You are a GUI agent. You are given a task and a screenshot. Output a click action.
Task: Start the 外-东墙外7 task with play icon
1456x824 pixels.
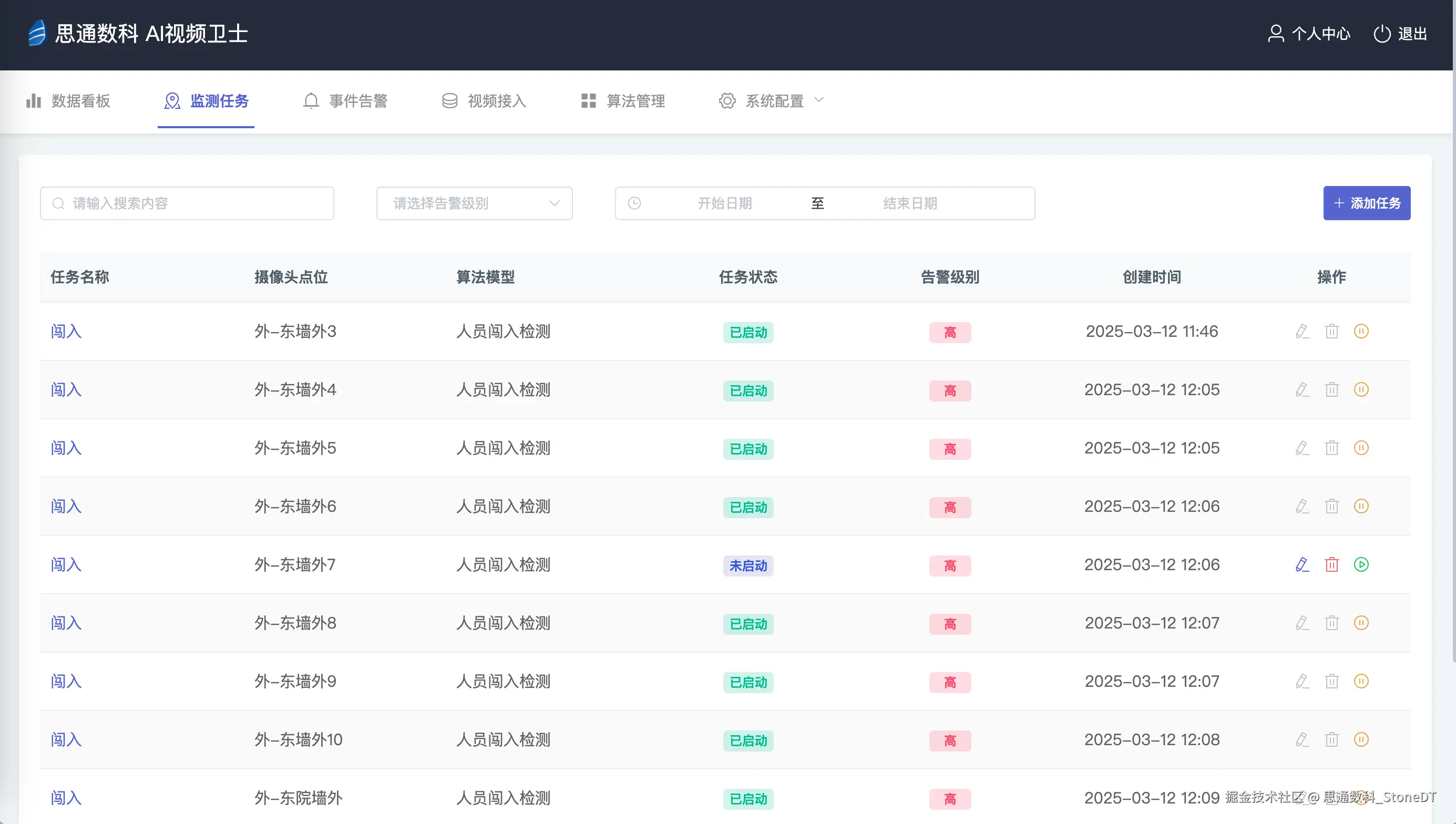(1361, 564)
